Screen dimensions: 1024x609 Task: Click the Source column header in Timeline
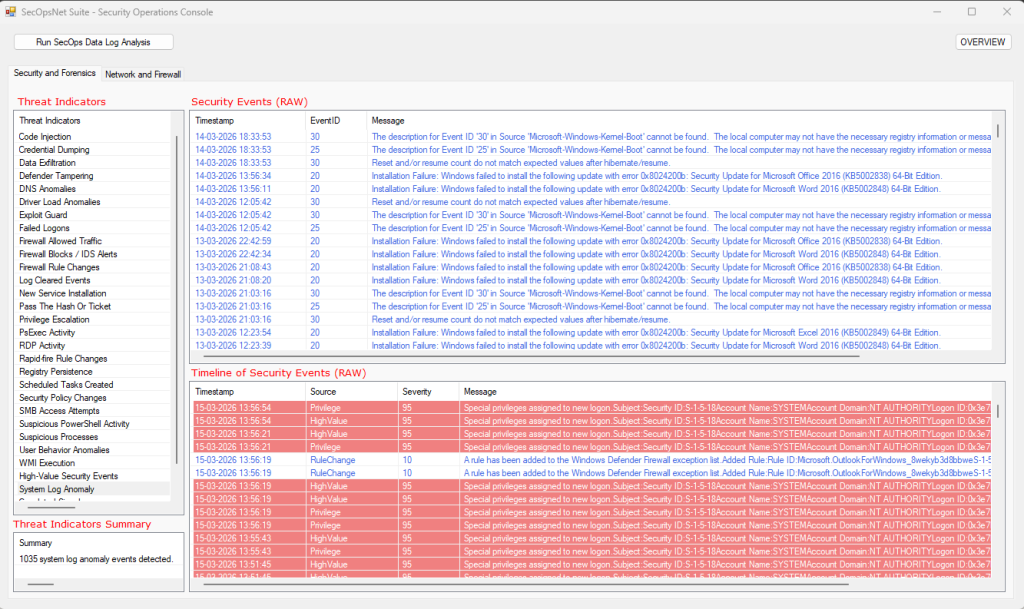[x=323, y=391]
